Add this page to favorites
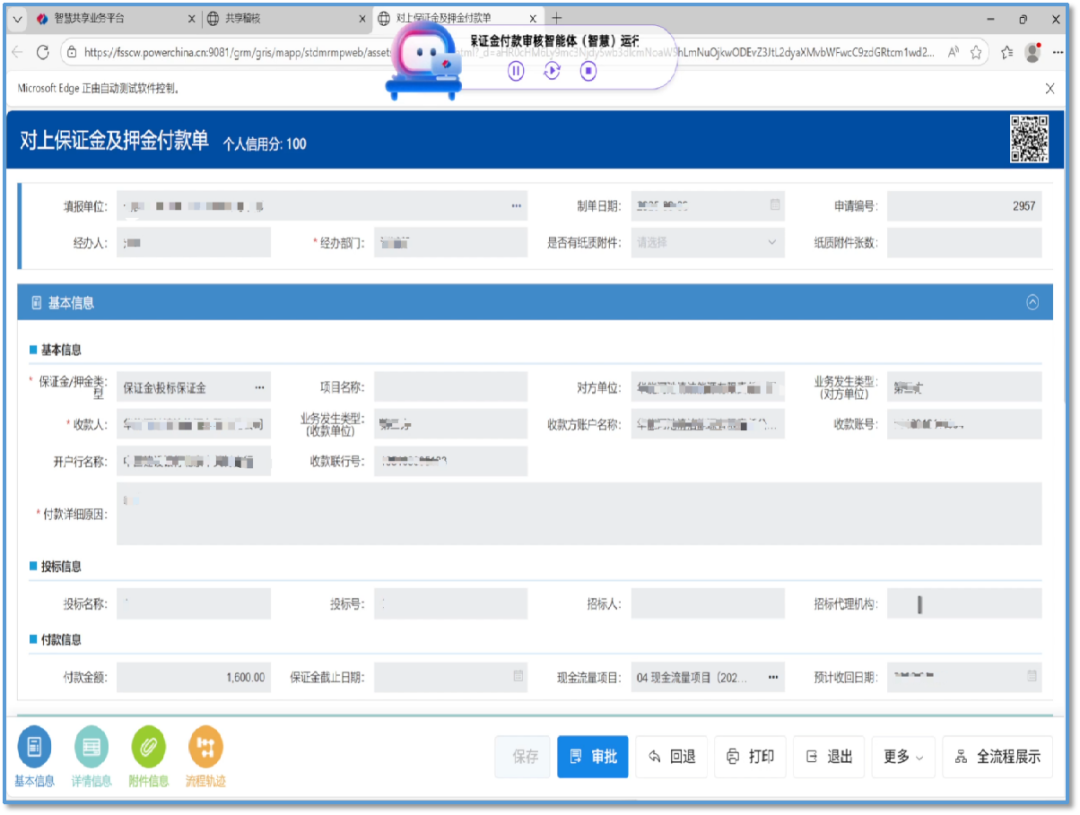This screenshot has width=1080, height=815. tap(976, 52)
